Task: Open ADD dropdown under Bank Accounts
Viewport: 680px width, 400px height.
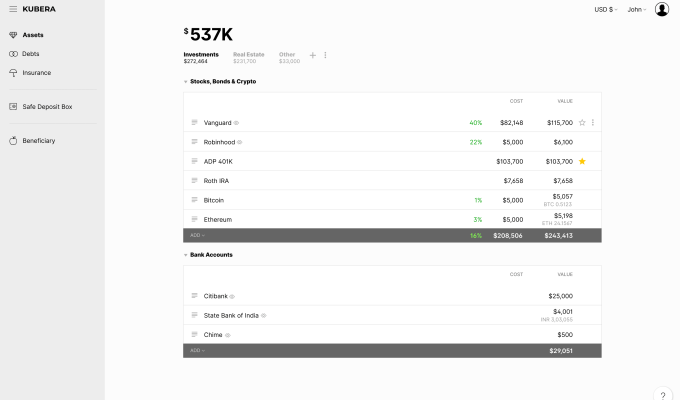Action: 197,351
